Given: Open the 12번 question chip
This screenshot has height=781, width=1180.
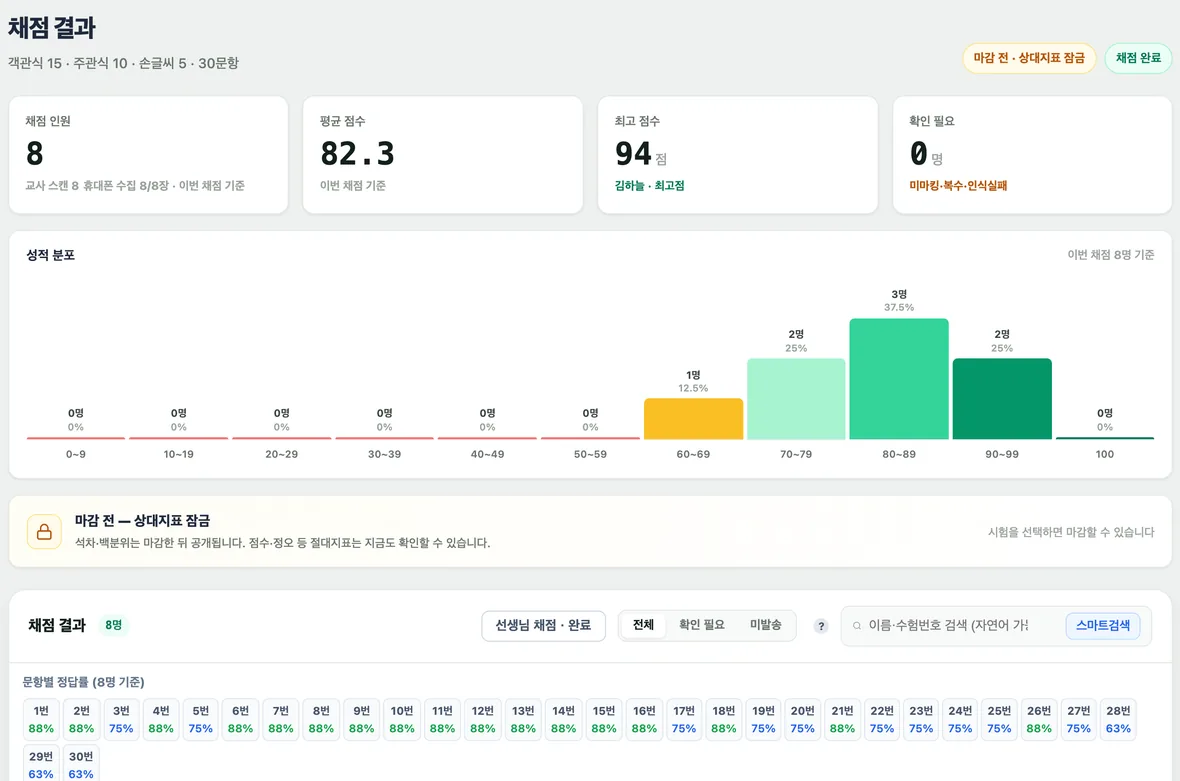Looking at the screenshot, I should 483,719.
